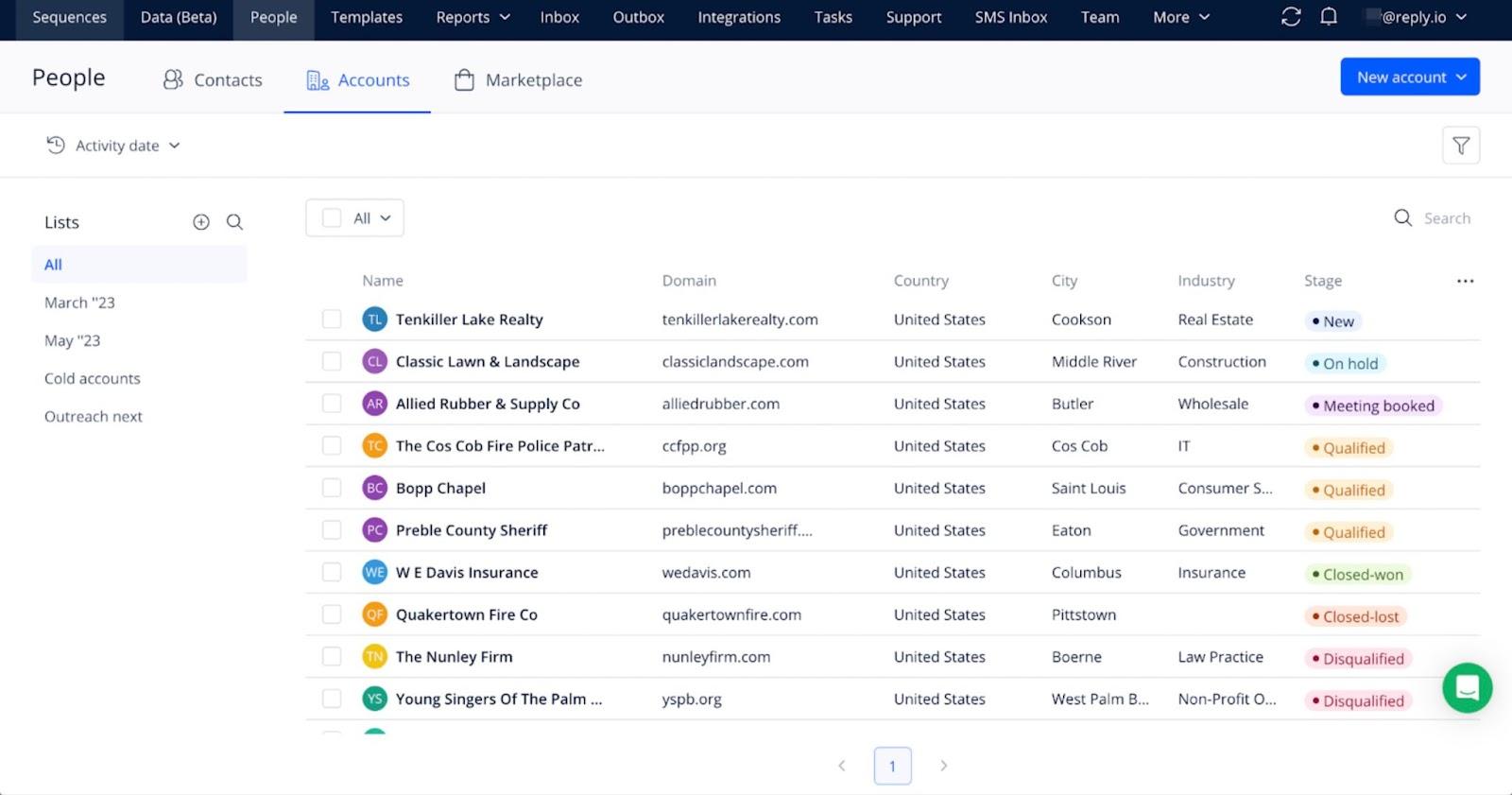The image size is (1512, 795).
Task: Click the Meeting booked stage badge
Action: pos(1373,406)
